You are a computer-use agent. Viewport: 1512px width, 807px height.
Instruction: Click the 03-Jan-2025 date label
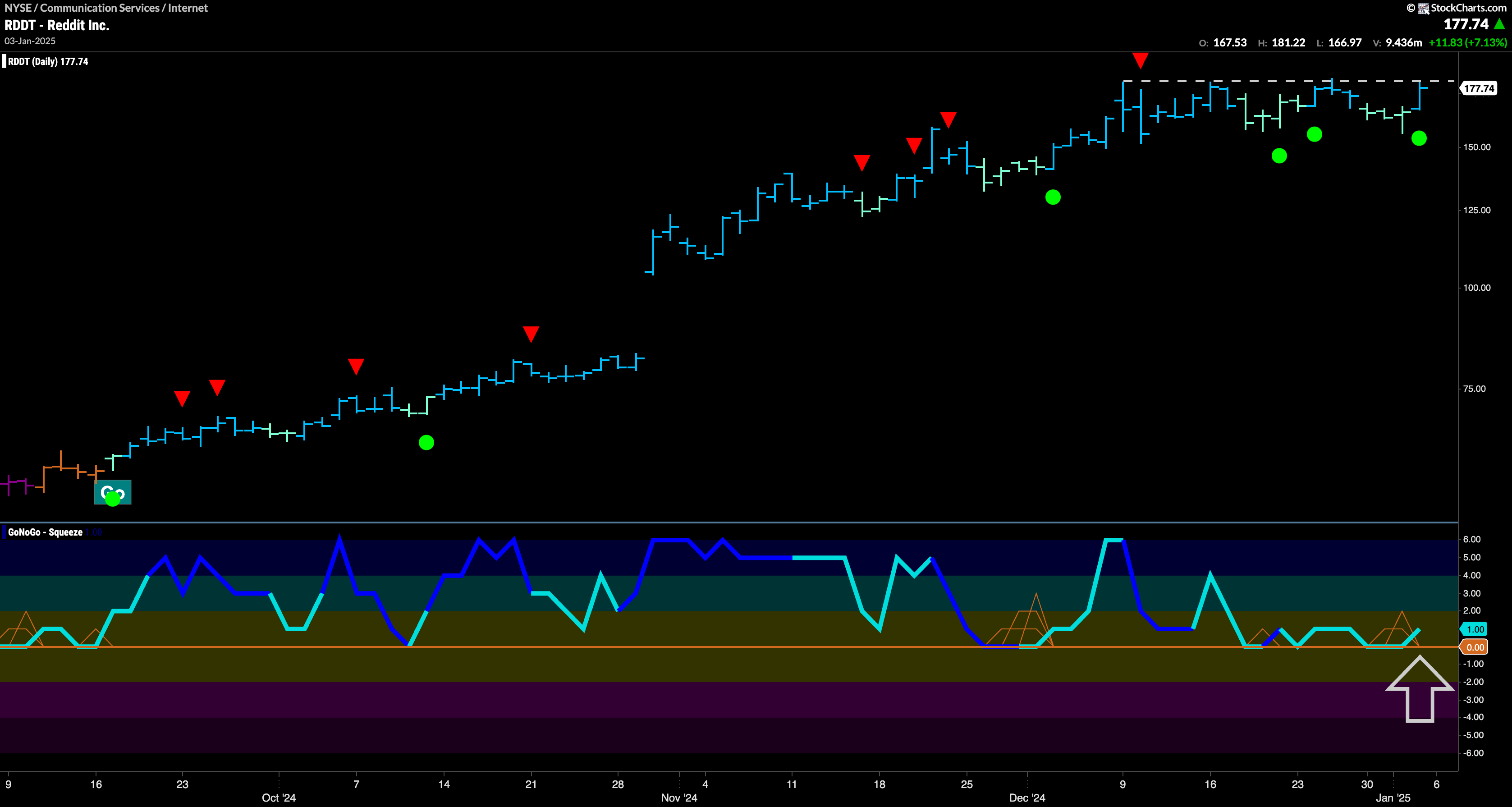[x=30, y=41]
